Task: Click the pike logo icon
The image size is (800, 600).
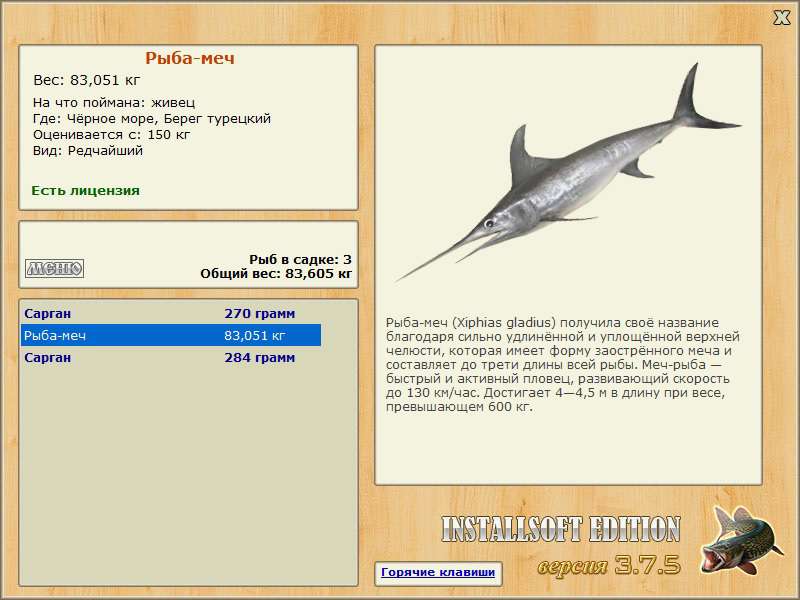Action: (x=740, y=540)
